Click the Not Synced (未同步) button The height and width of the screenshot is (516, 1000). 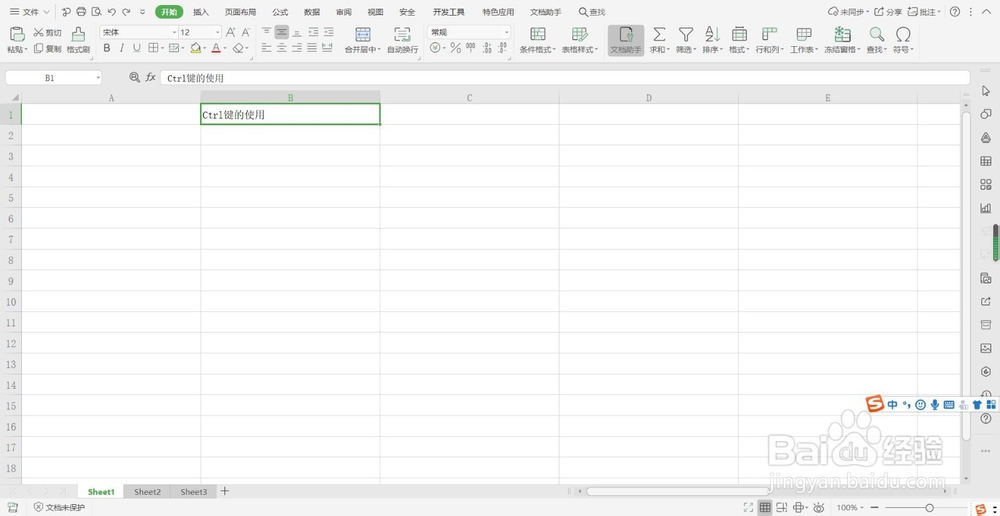click(x=848, y=11)
